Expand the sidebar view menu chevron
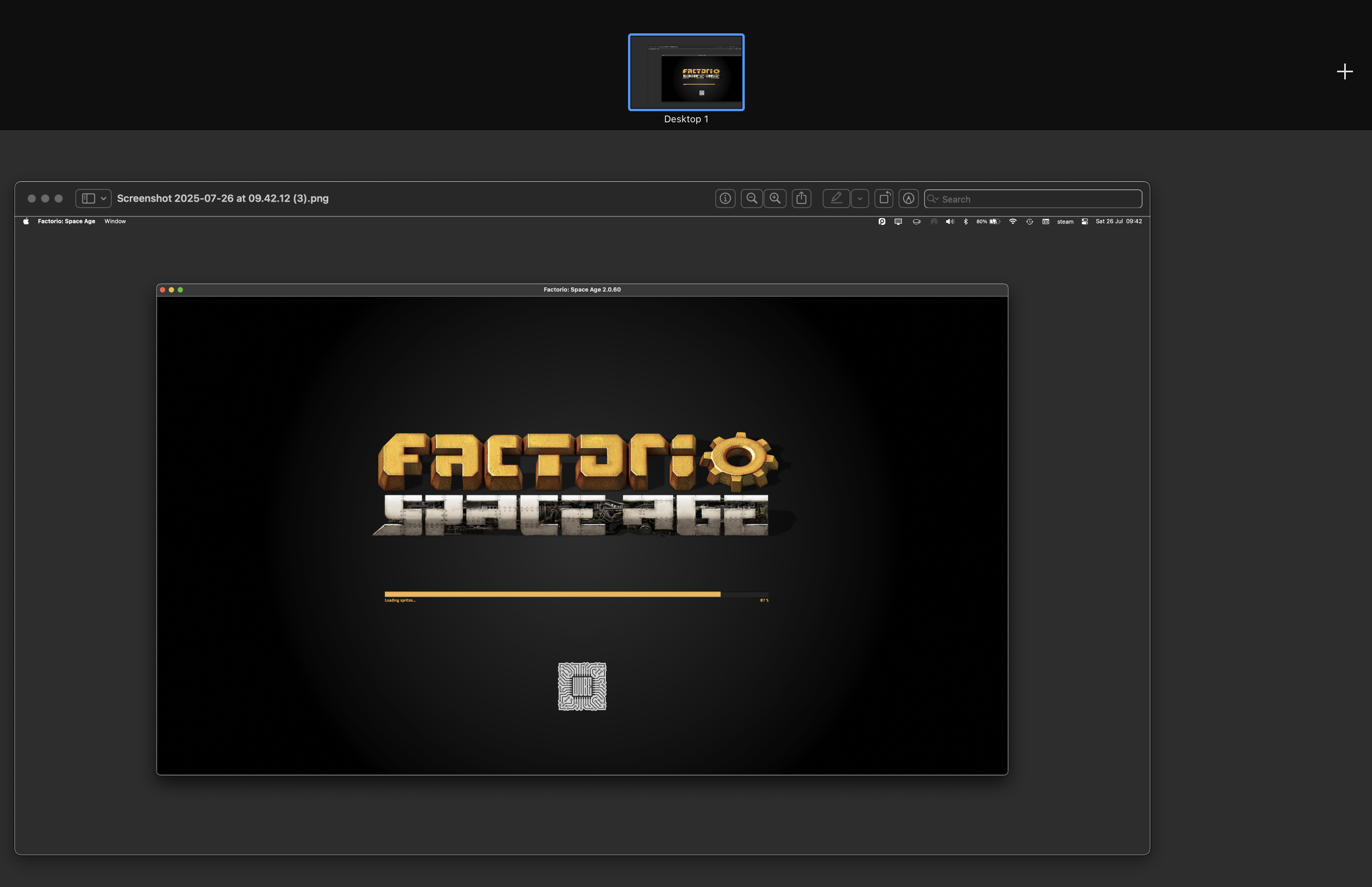 click(104, 199)
